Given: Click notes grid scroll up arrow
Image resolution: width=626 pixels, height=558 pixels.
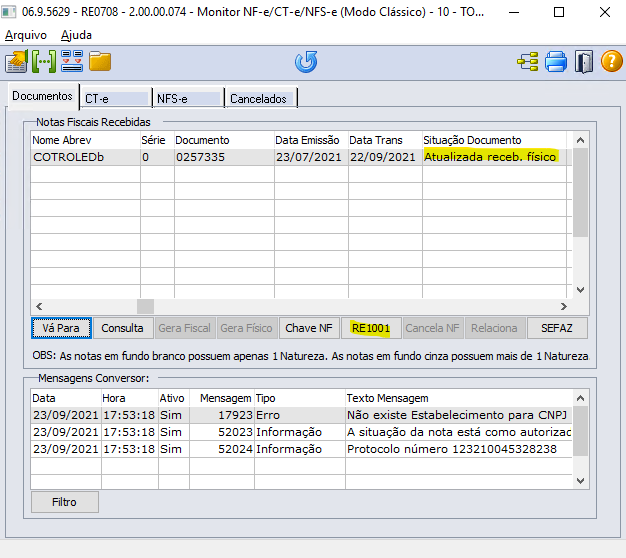Looking at the screenshot, I should [x=580, y=140].
